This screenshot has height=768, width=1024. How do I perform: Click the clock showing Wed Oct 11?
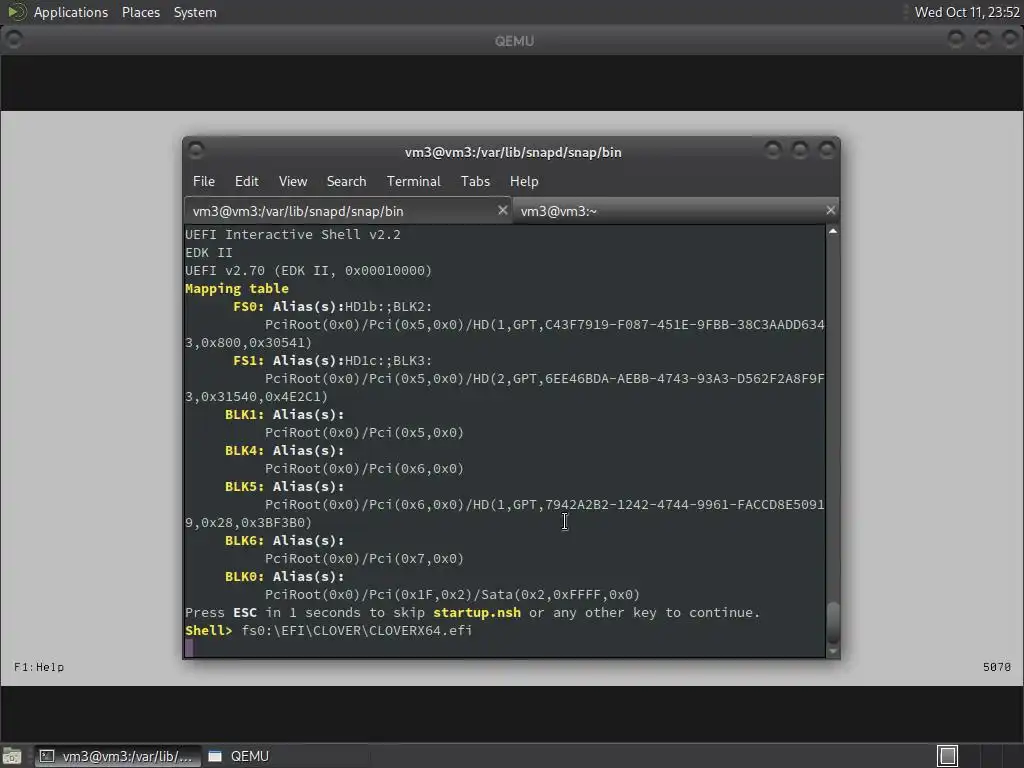(967, 12)
